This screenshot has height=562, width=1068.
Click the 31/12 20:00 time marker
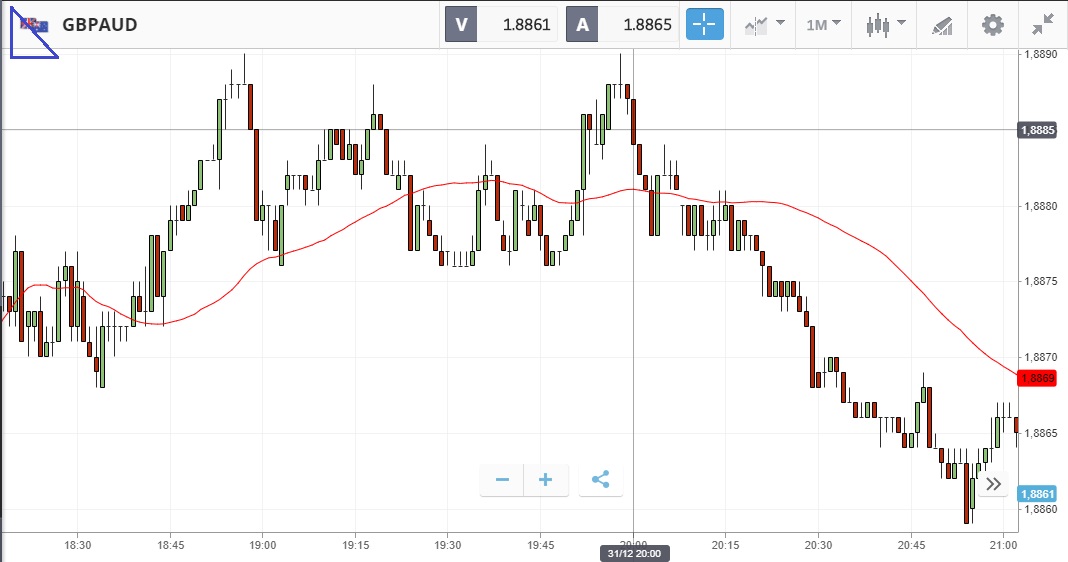coord(633,553)
